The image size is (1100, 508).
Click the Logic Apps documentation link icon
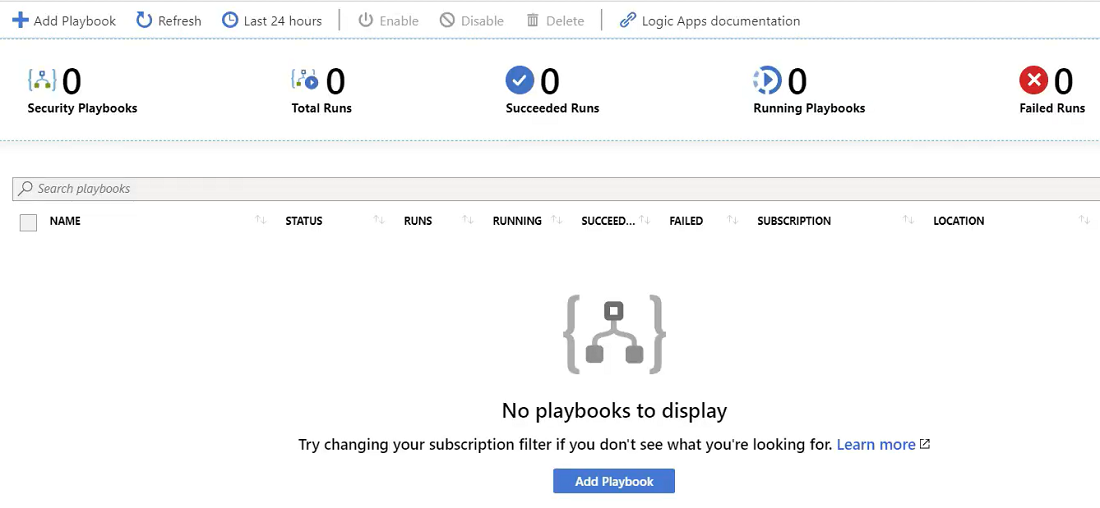(628, 20)
